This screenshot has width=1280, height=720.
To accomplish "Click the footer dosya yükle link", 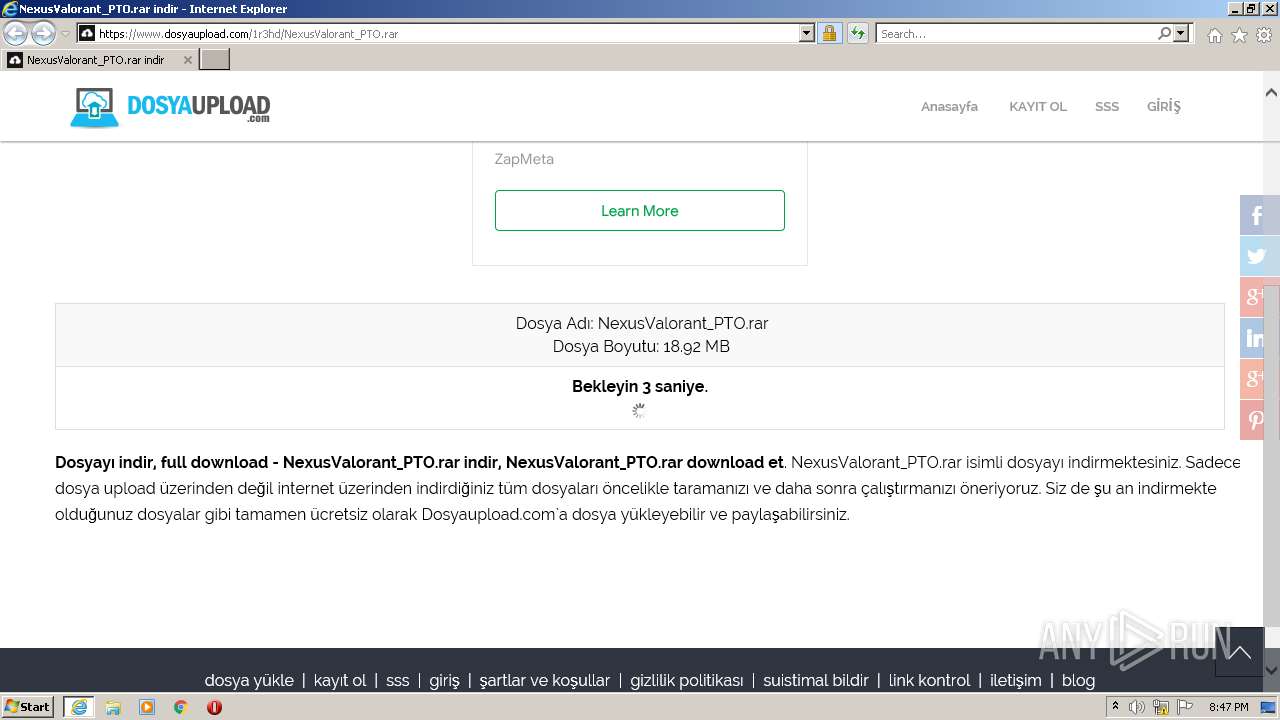I will (x=249, y=680).
